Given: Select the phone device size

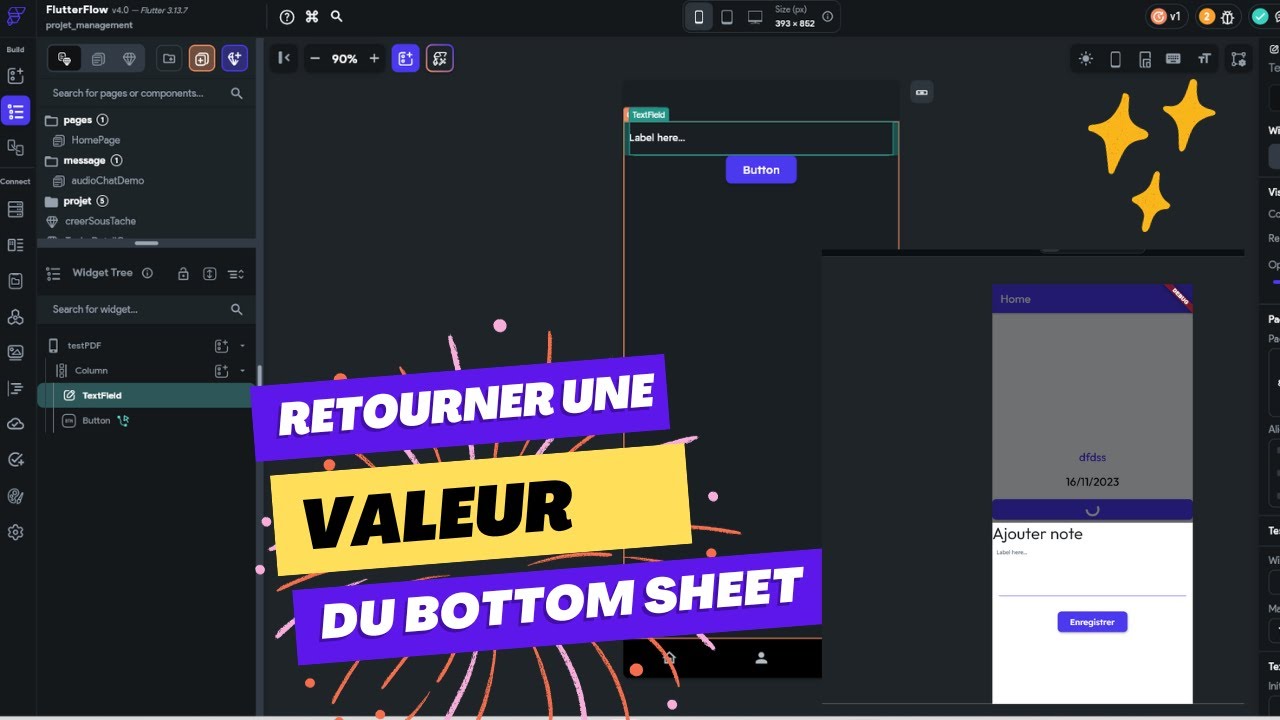Looking at the screenshot, I should [x=699, y=17].
